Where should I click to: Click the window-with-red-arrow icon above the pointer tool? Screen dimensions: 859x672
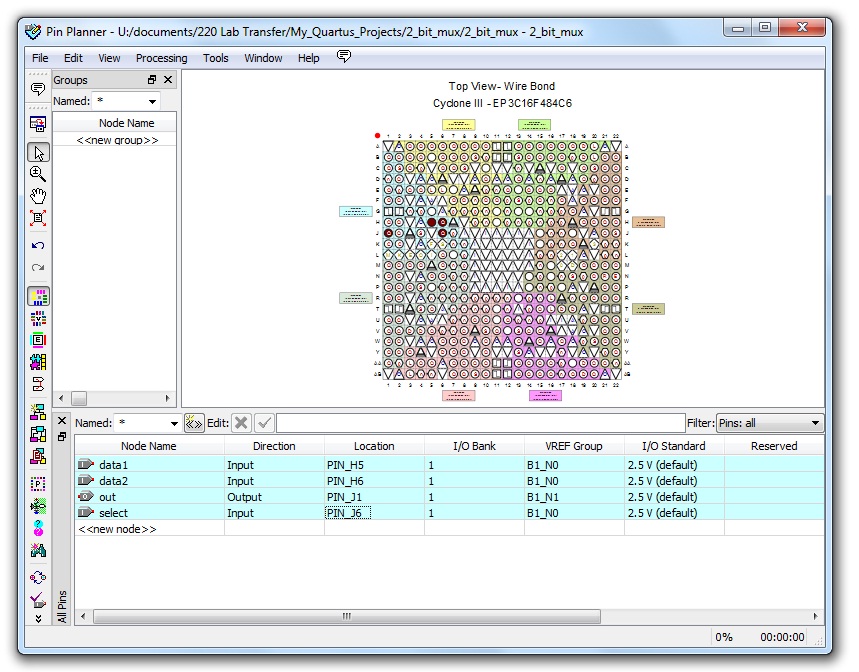[38, 124]
